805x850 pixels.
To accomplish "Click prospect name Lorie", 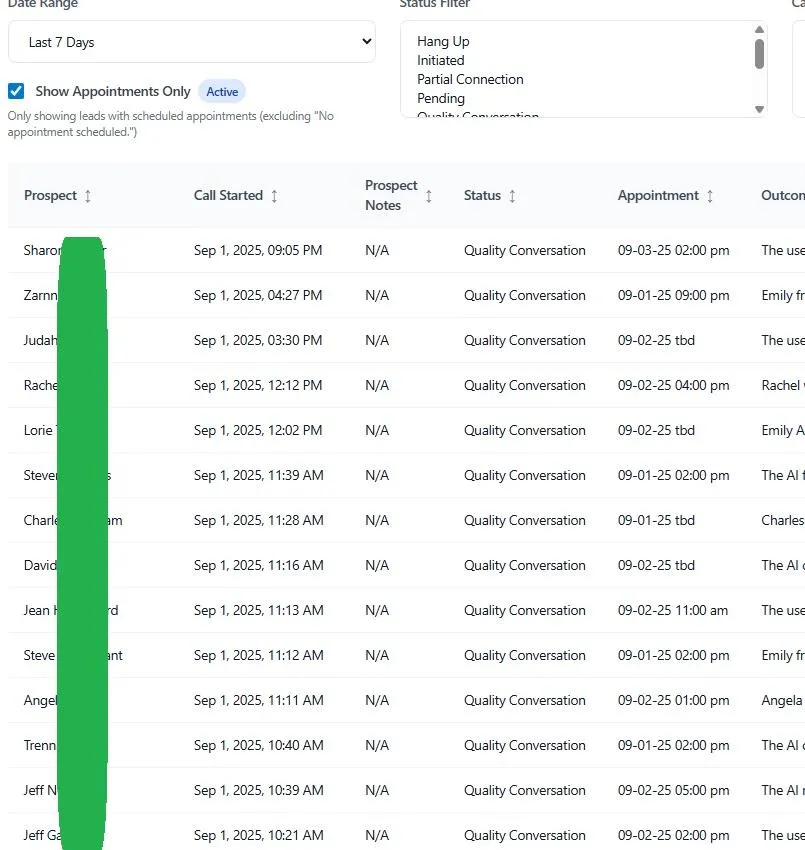I will [x=39, y=430].
